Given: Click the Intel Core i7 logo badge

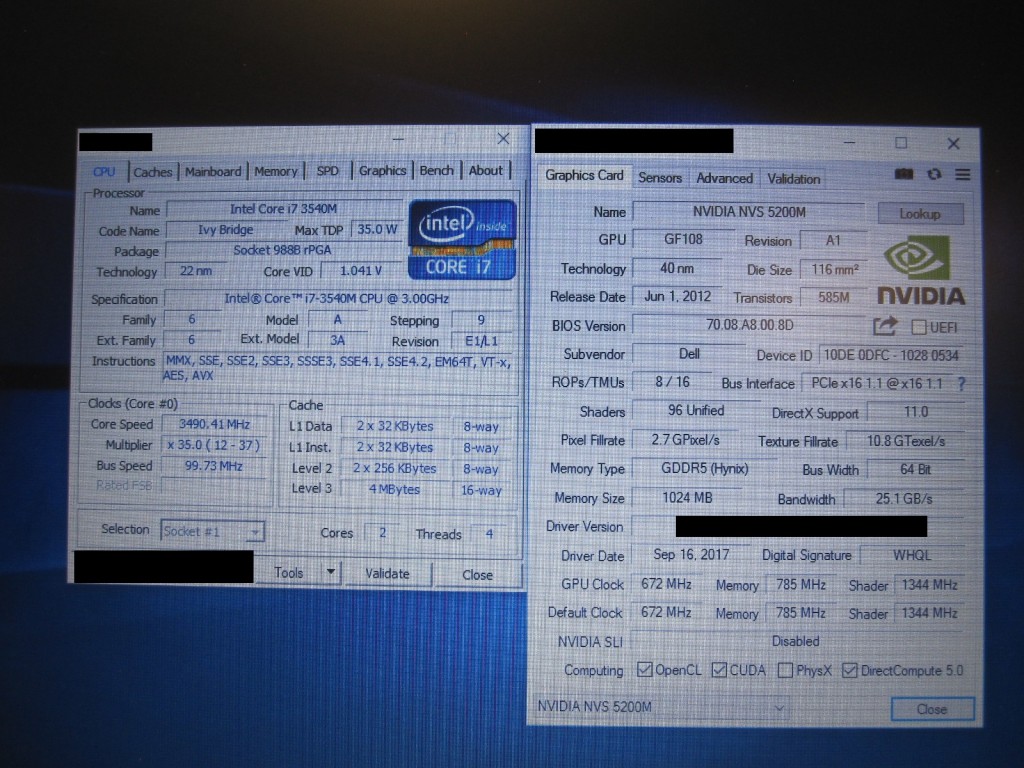Looking at the screenshot, I should pos(462,240).
